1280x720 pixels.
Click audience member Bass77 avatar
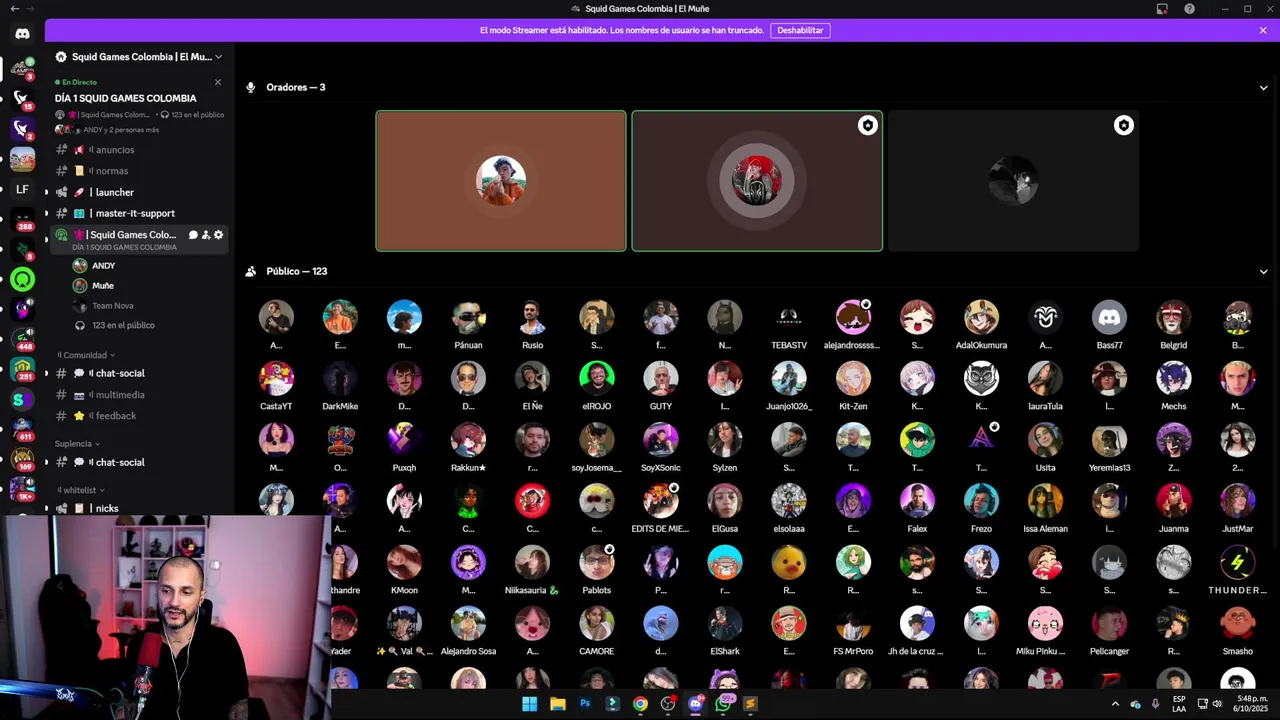point(1109,318)
